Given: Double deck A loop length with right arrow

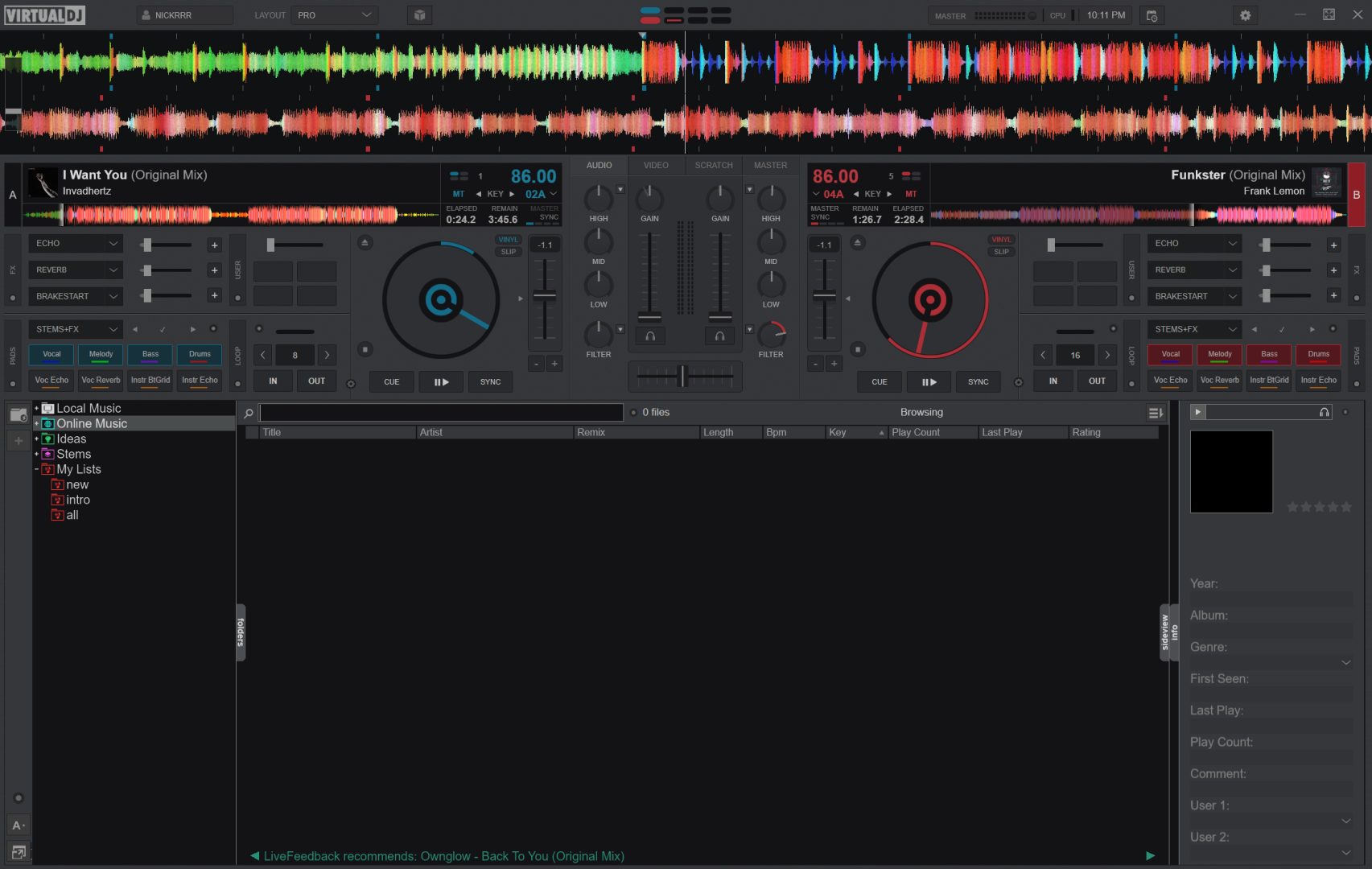Looking at the screenshot, I should [x=327, y=355].
